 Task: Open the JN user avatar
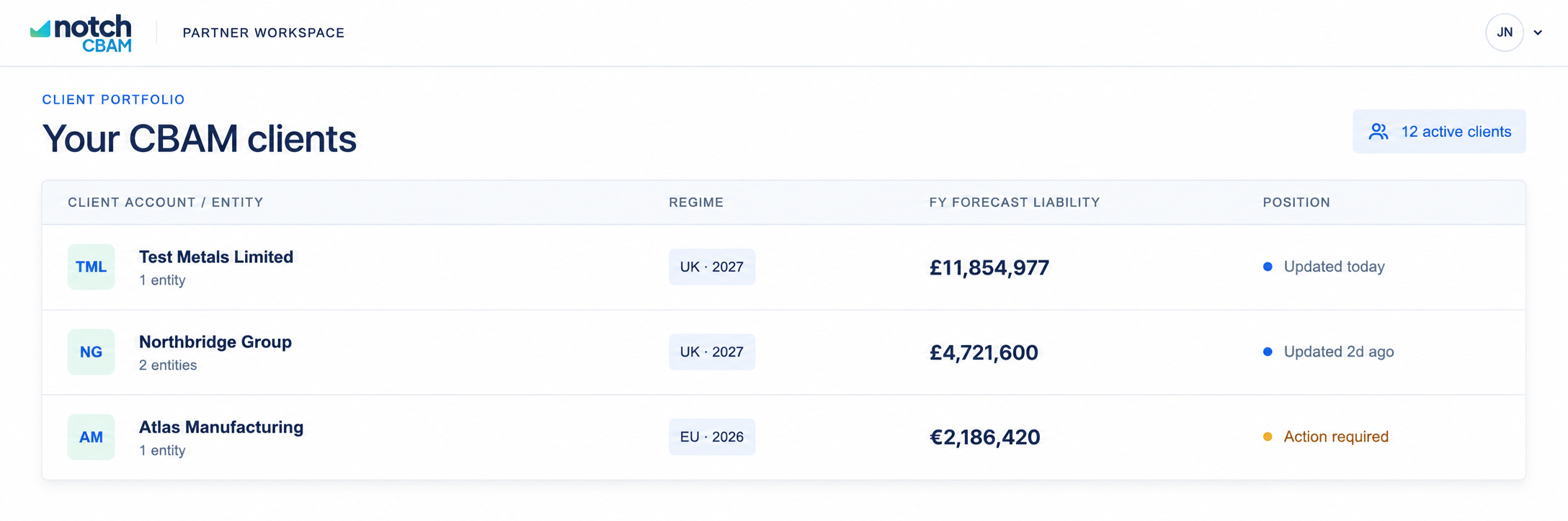tap(1504, 32)
